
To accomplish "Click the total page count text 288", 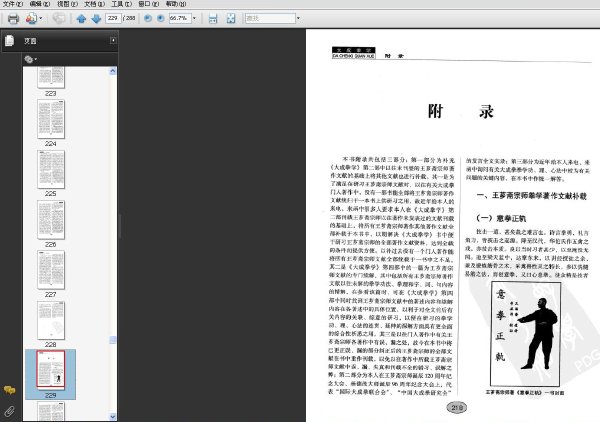I will (x=131, y=18).
